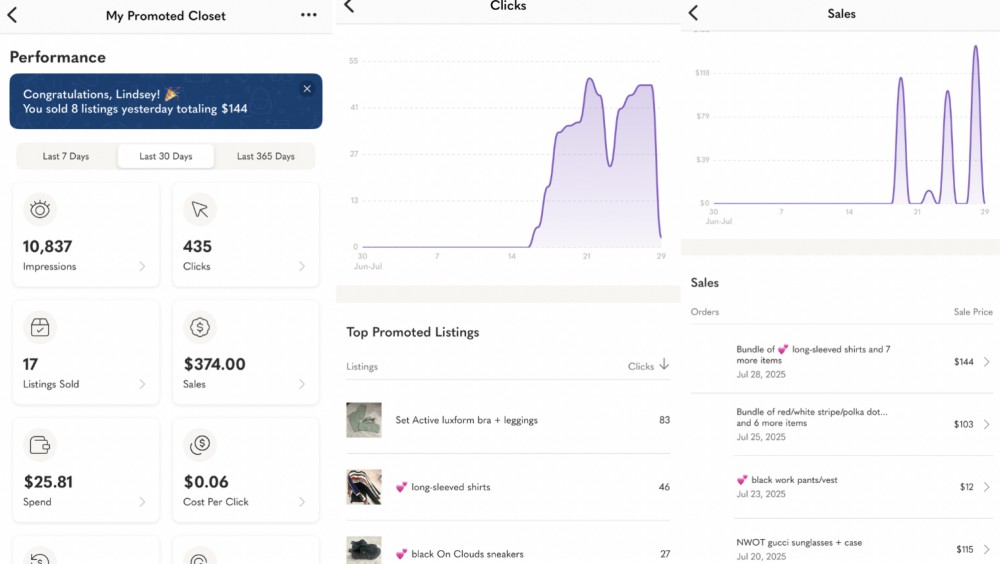Dismiss the Congratulations banner

(x=307, y=89)
